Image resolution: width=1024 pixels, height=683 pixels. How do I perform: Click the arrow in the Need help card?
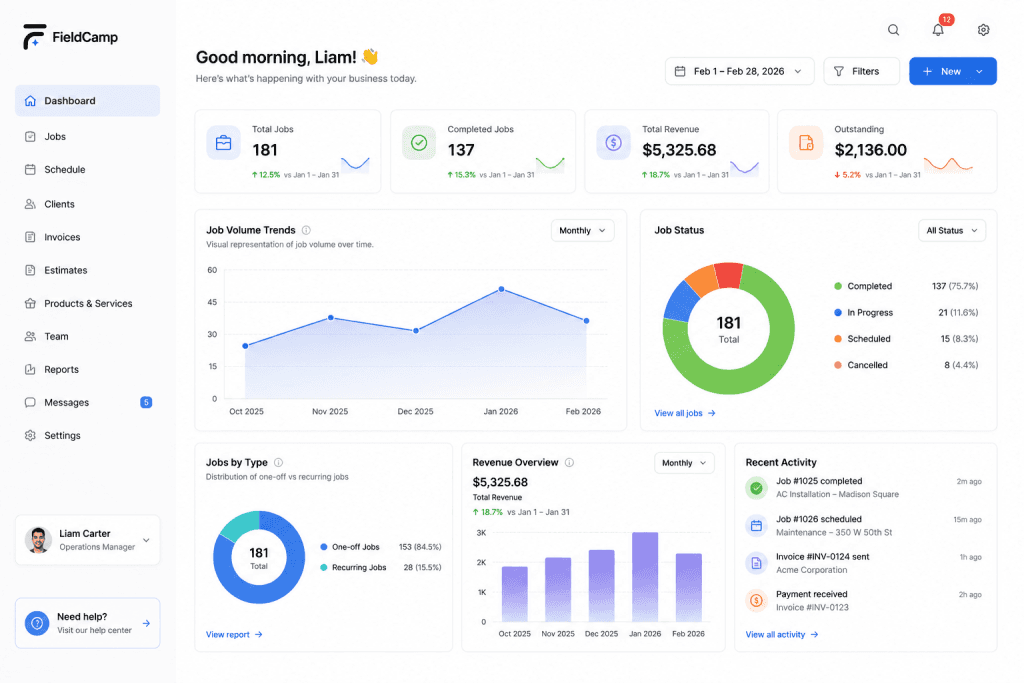pyautogui.click(x=146, y=624)
